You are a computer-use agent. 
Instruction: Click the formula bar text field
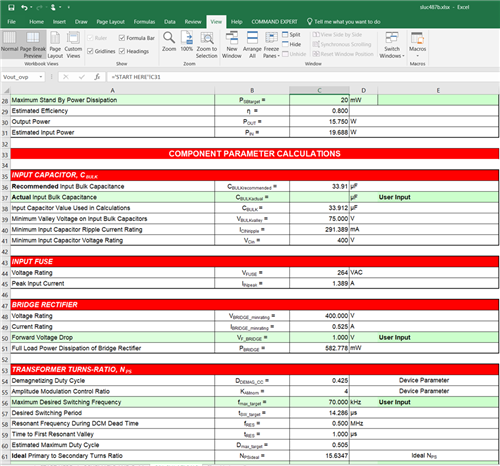coord(303,77)
